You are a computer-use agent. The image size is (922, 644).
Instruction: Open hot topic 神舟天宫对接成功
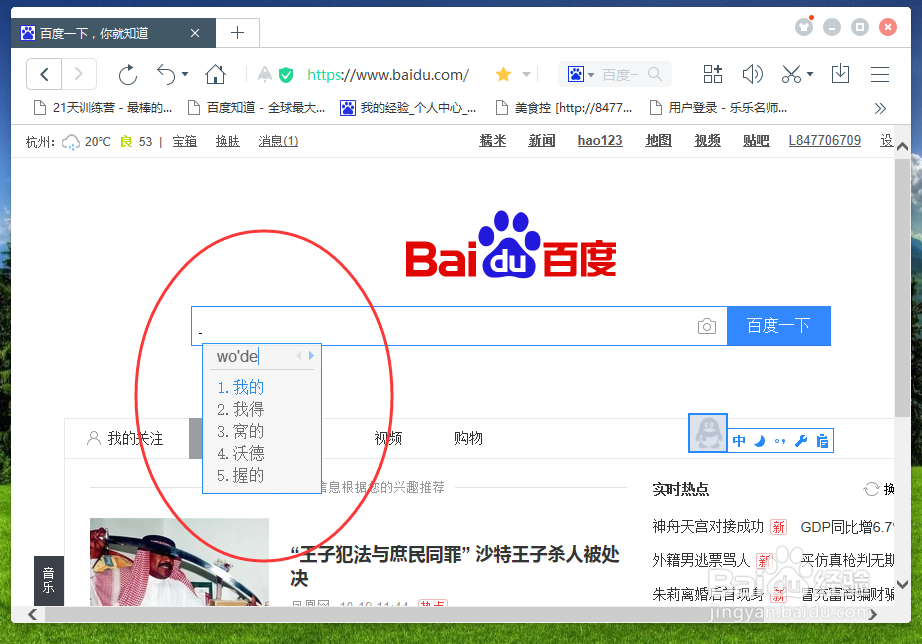tap(708, 526)
